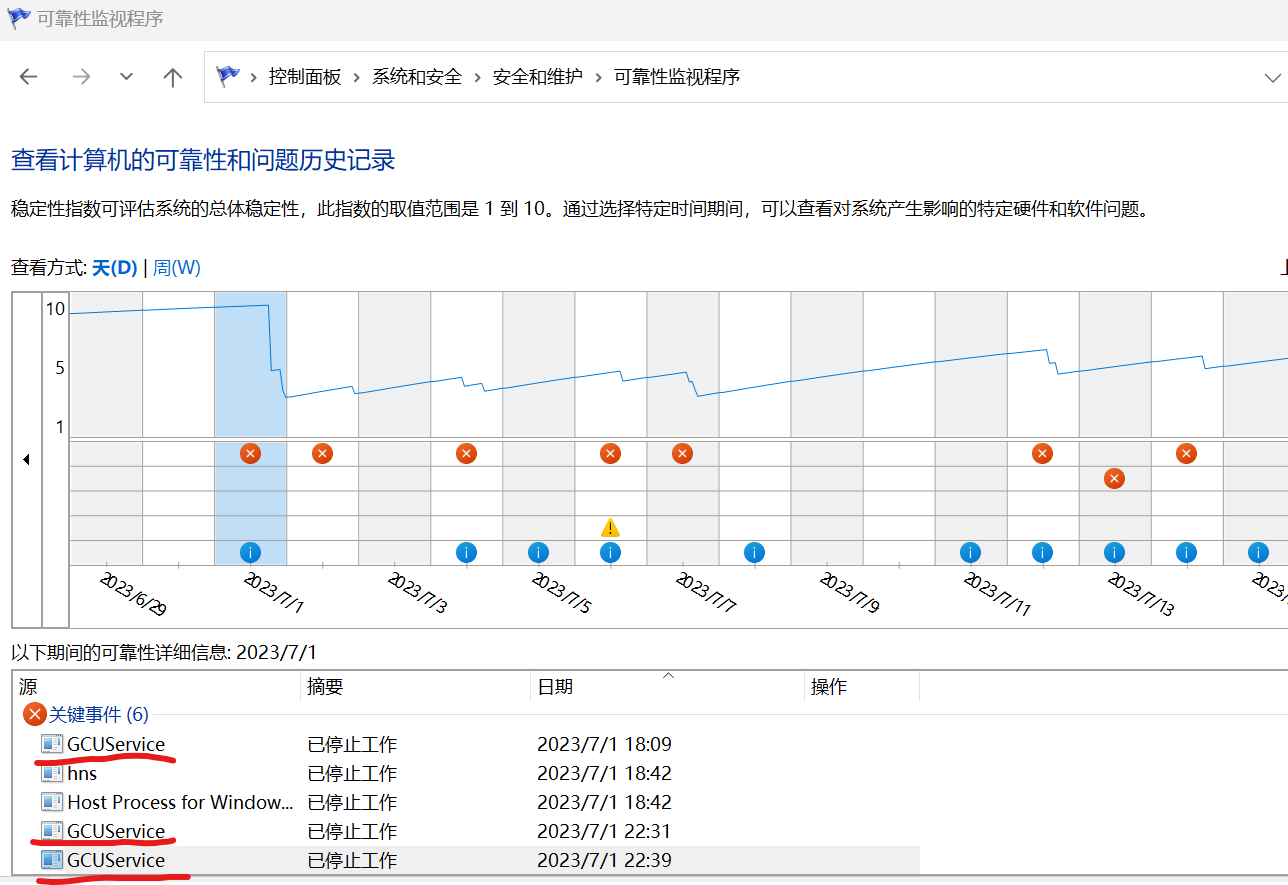Click date cell 2023/7/1 22:31
This screenshot has height=885, width=1288.
(x=604, y=831)
